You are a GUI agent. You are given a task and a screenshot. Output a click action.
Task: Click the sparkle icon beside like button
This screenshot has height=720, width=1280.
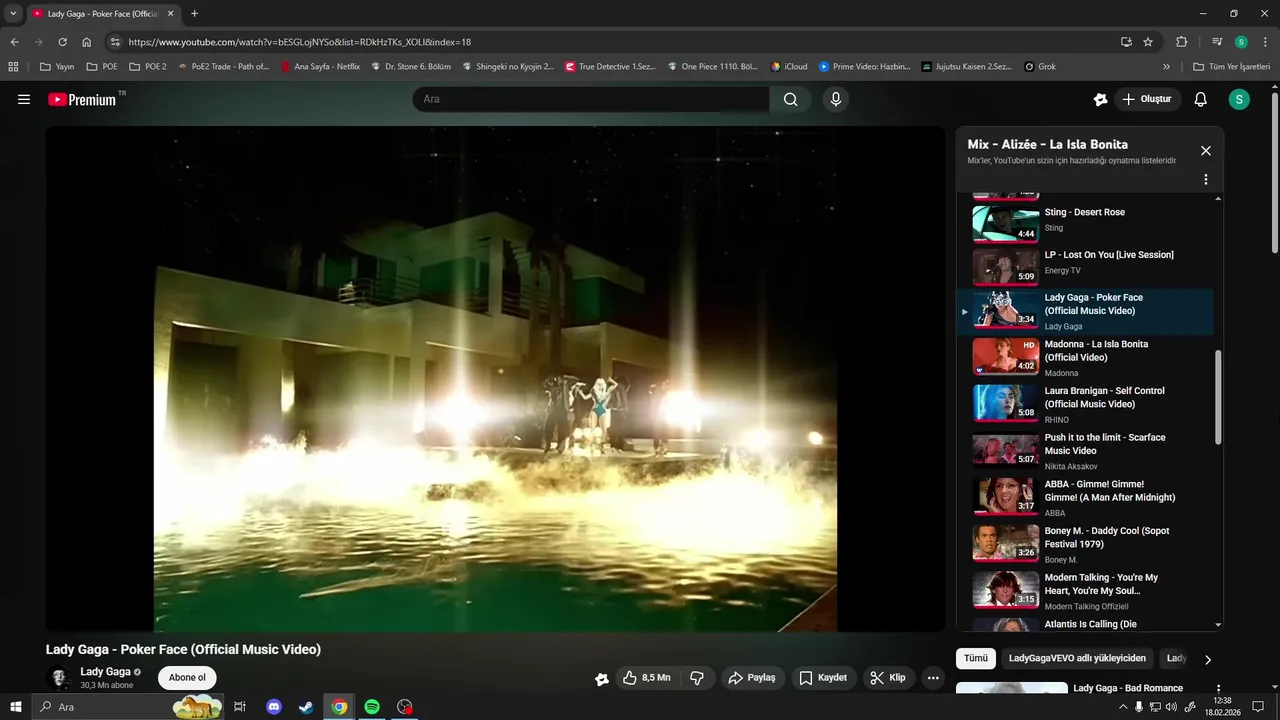[x=602, y=678]
